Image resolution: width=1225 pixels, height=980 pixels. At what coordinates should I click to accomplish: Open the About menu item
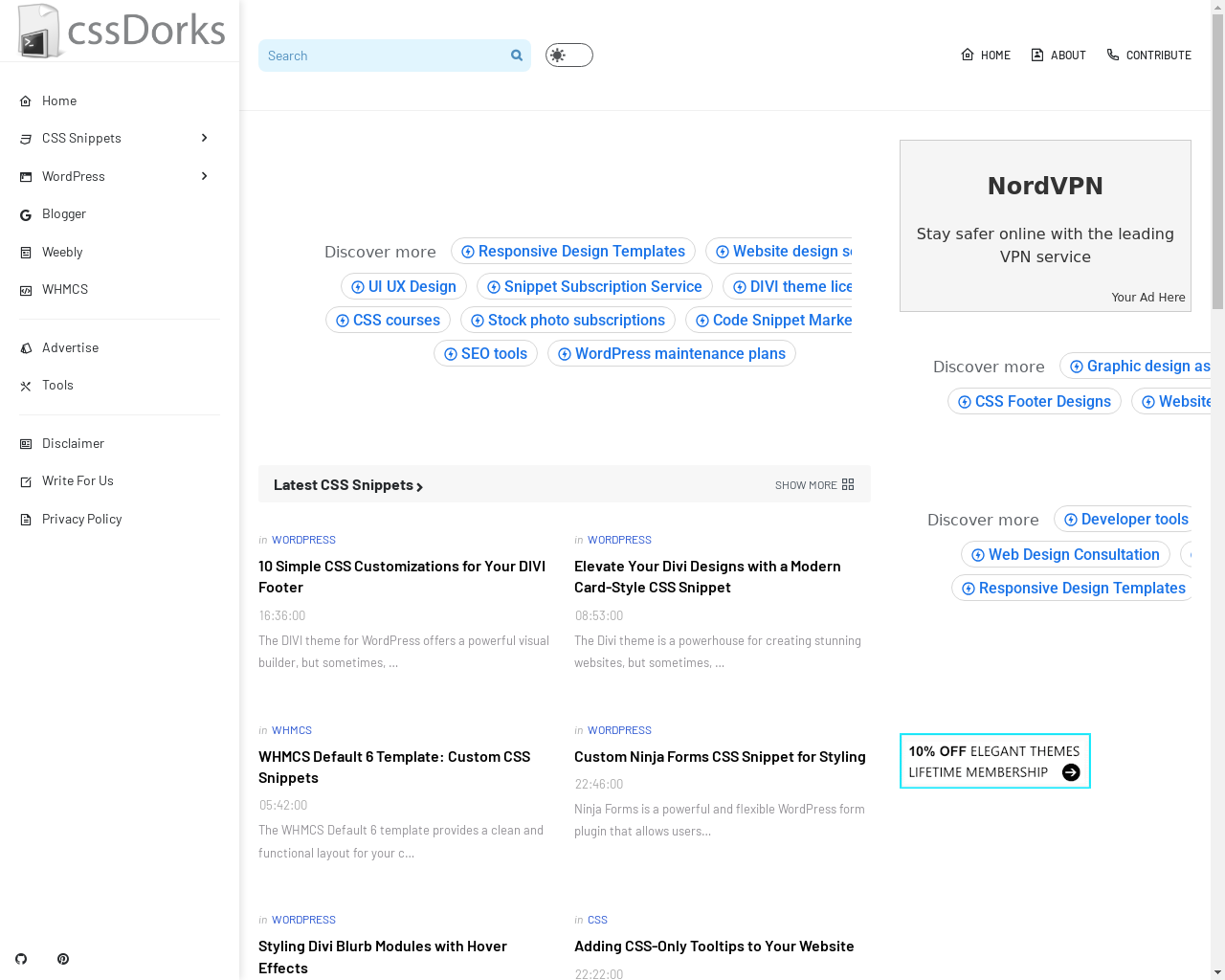tap(1058, 56)
